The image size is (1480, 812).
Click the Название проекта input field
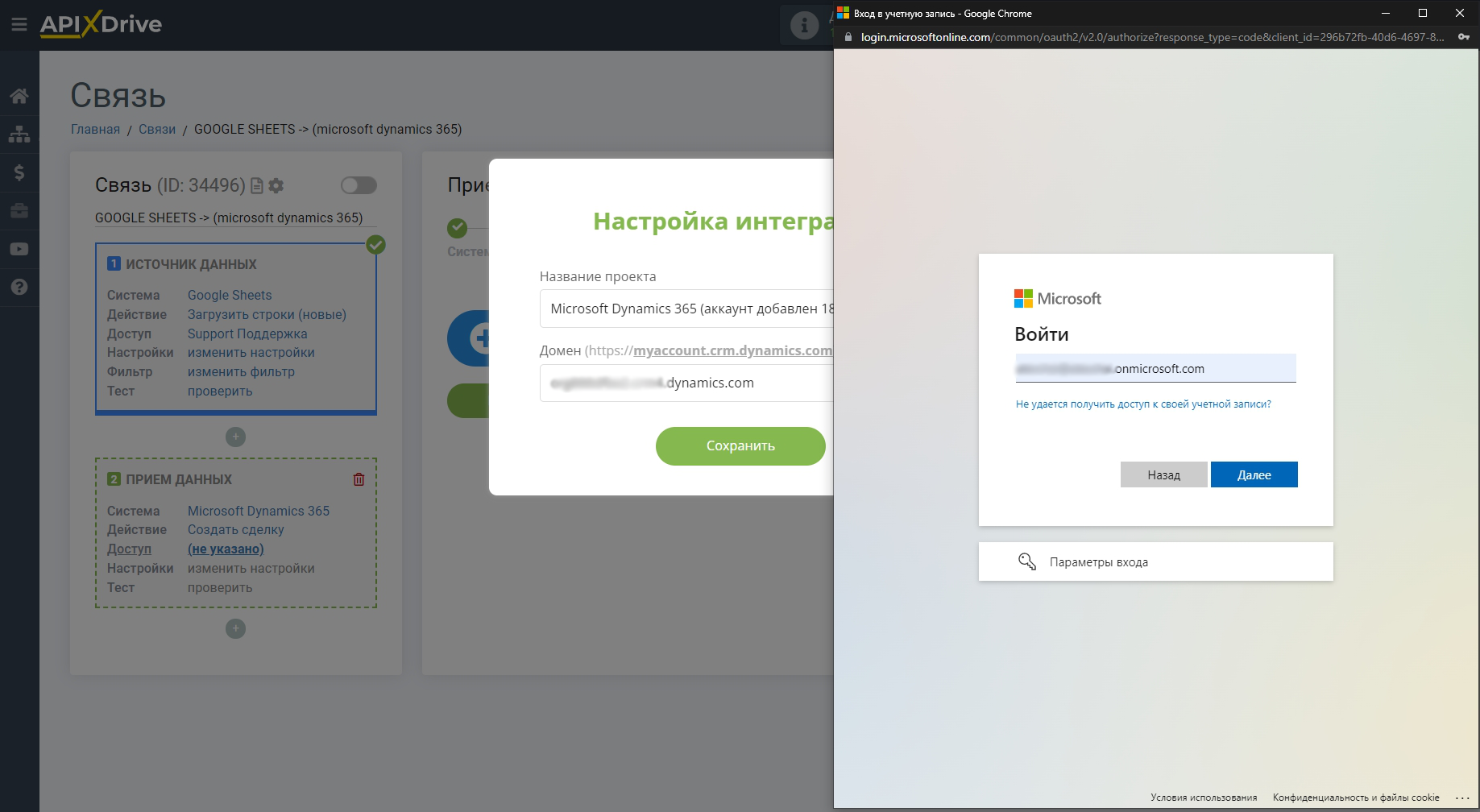coord(686,309)
